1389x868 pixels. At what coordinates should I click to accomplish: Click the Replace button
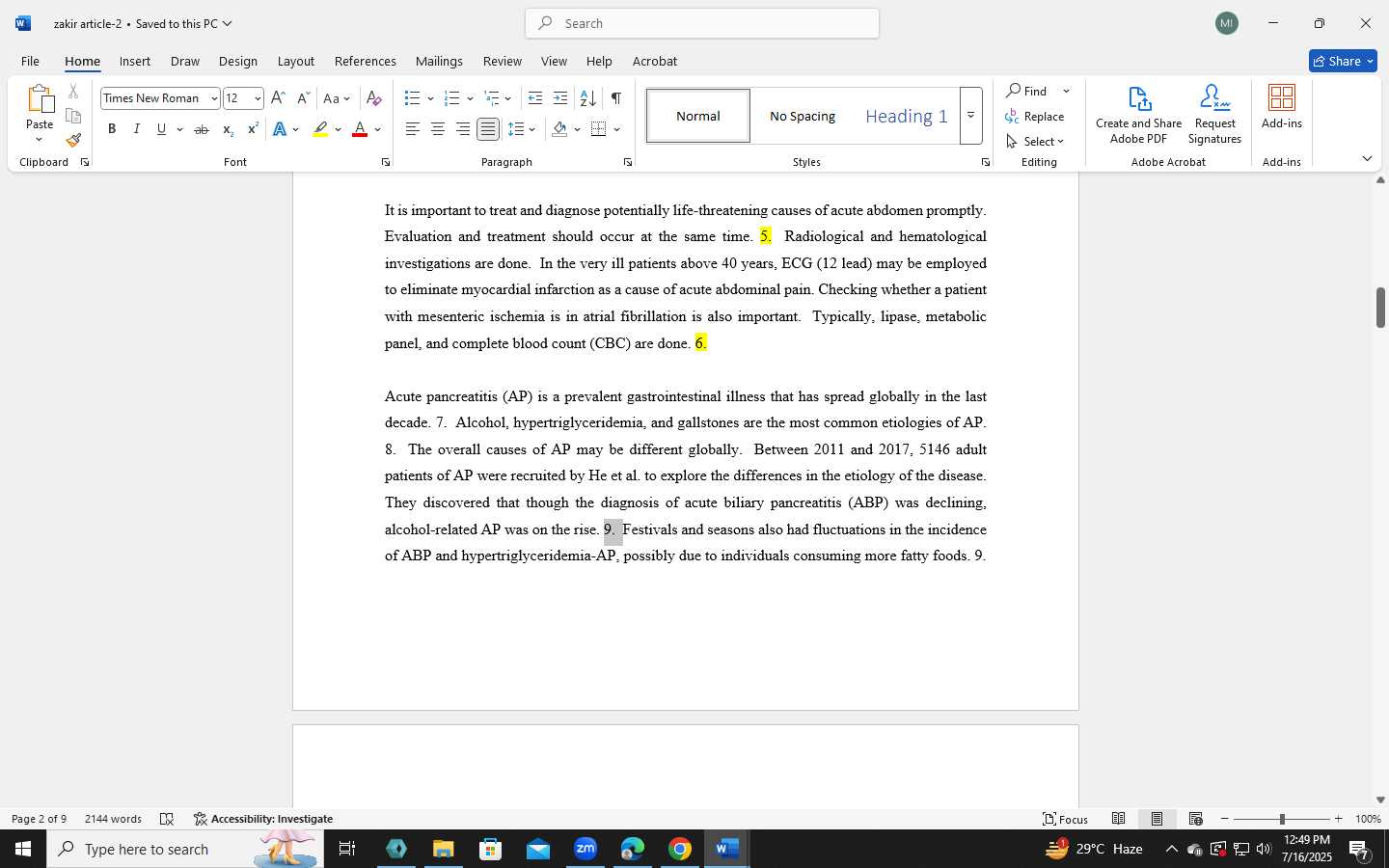click(1035, 116)
